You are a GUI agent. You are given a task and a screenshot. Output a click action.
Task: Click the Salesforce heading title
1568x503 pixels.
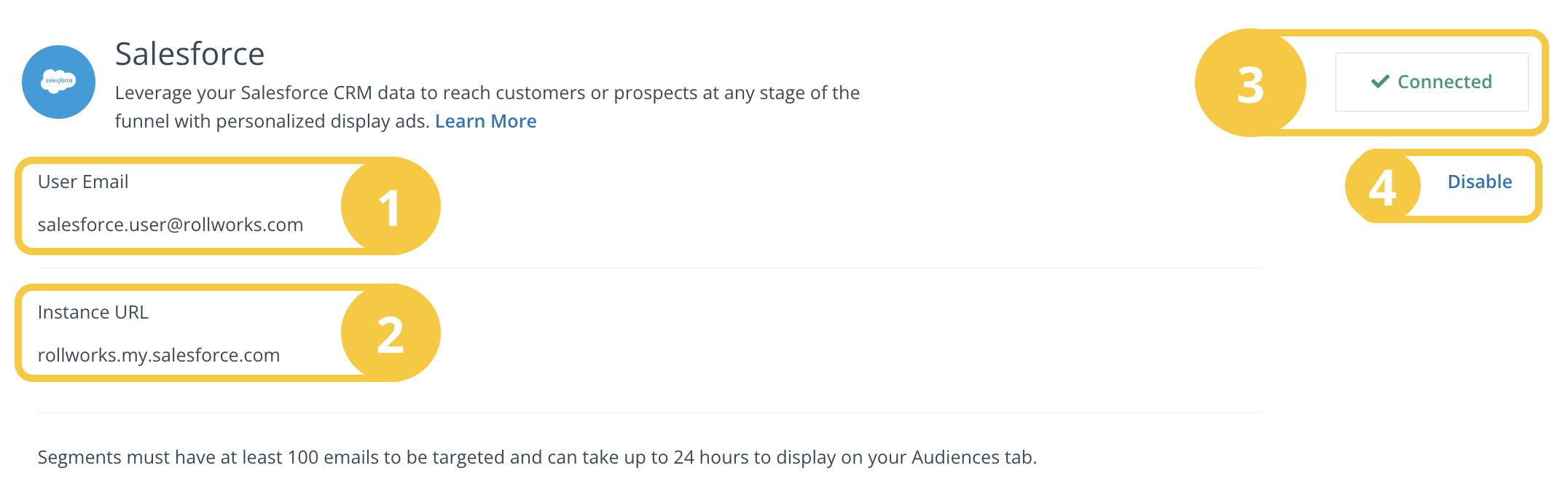click(x=189, y=54)
